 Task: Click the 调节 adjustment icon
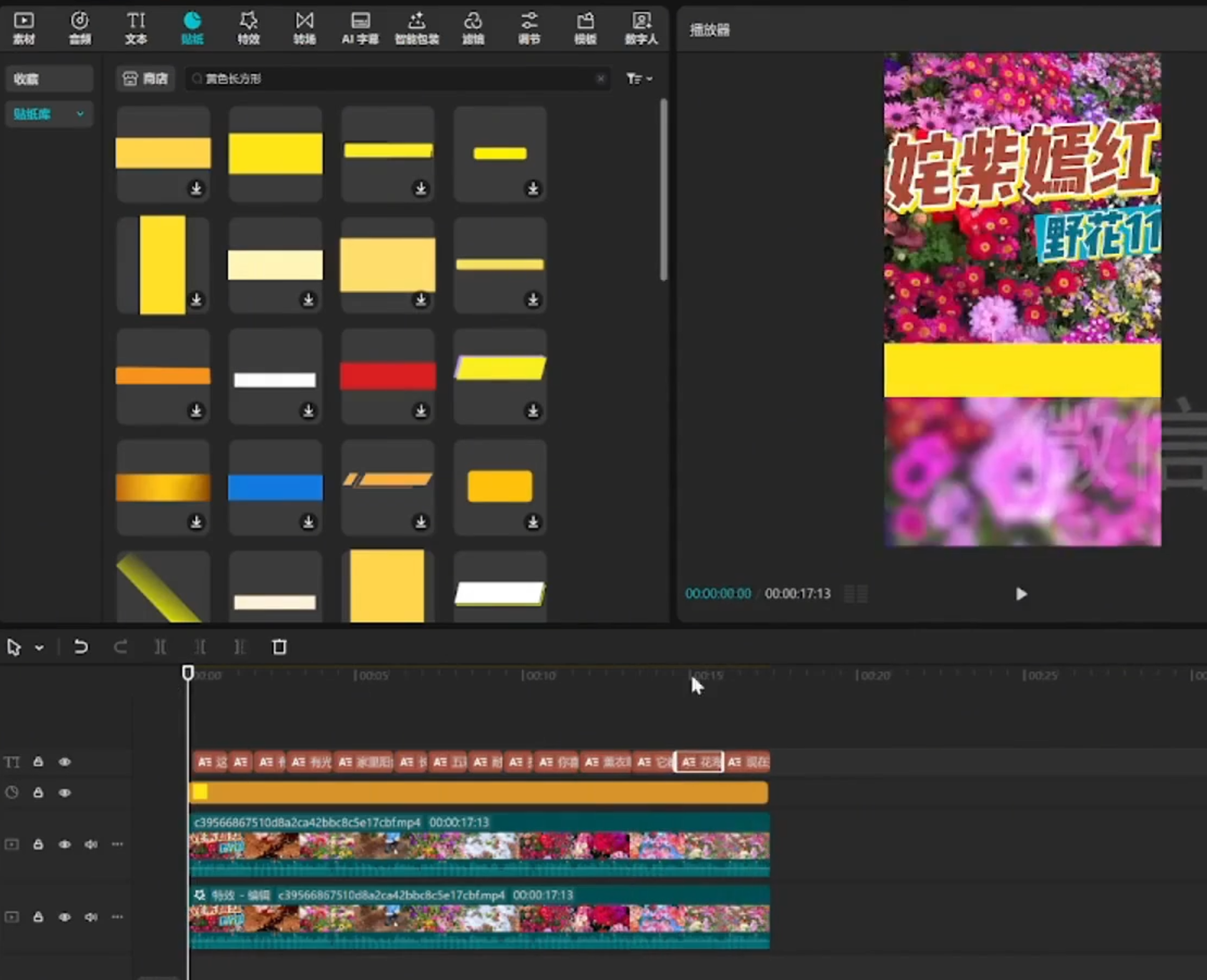[529, 28]
